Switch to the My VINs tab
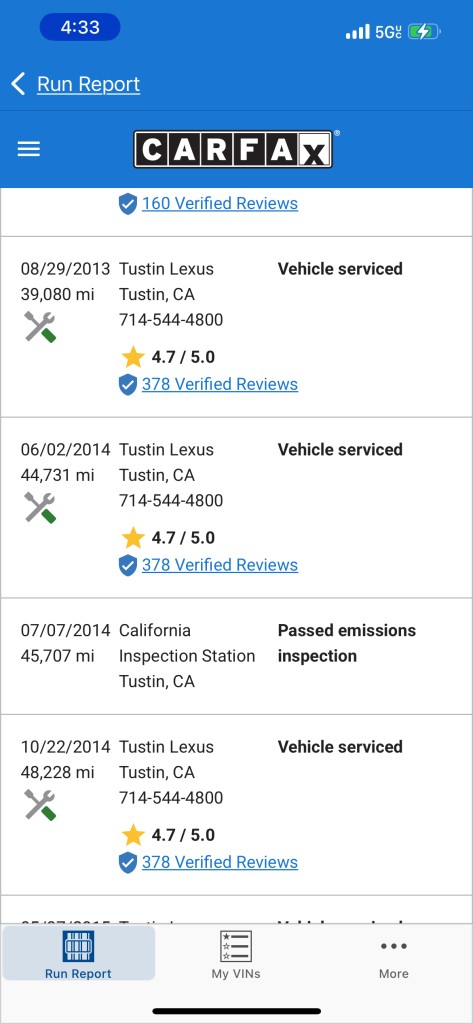Screen dimensions: 473x1024 pos(236,955)
